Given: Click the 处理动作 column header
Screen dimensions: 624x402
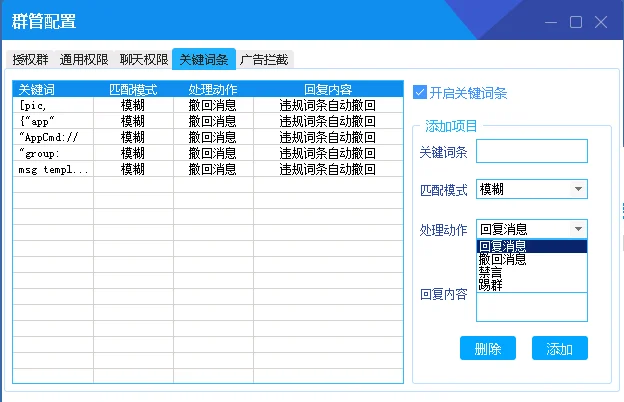Looking at the screenshot, I should tap(213, 89).
